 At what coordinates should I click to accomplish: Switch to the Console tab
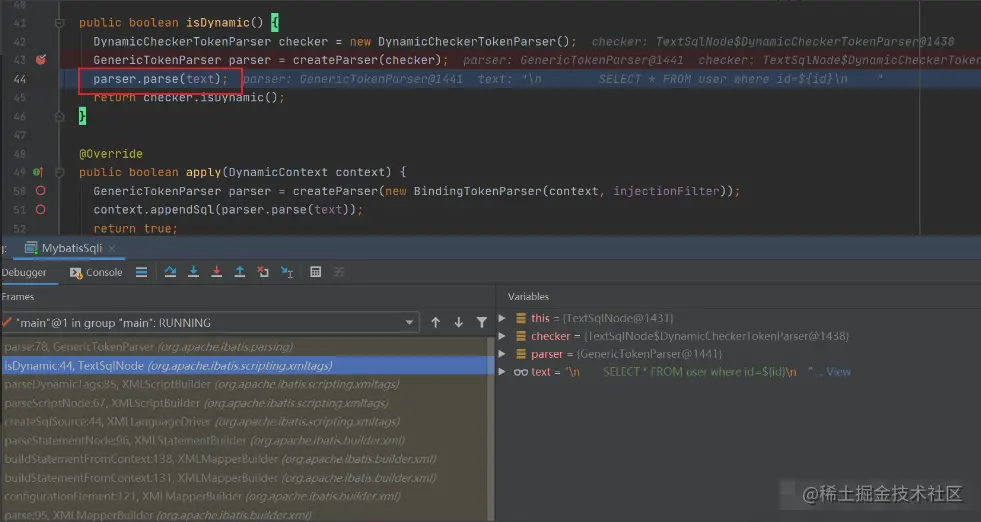96,272
